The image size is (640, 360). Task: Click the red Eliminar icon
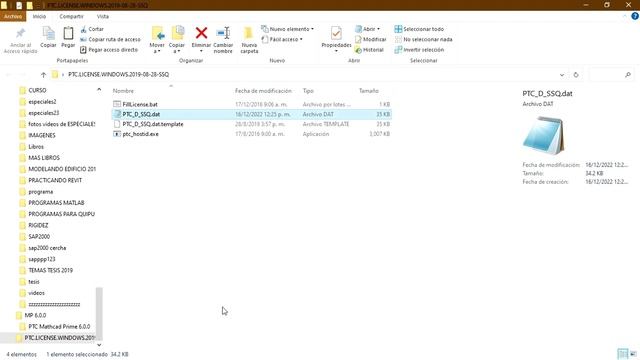tap(201, 33)
